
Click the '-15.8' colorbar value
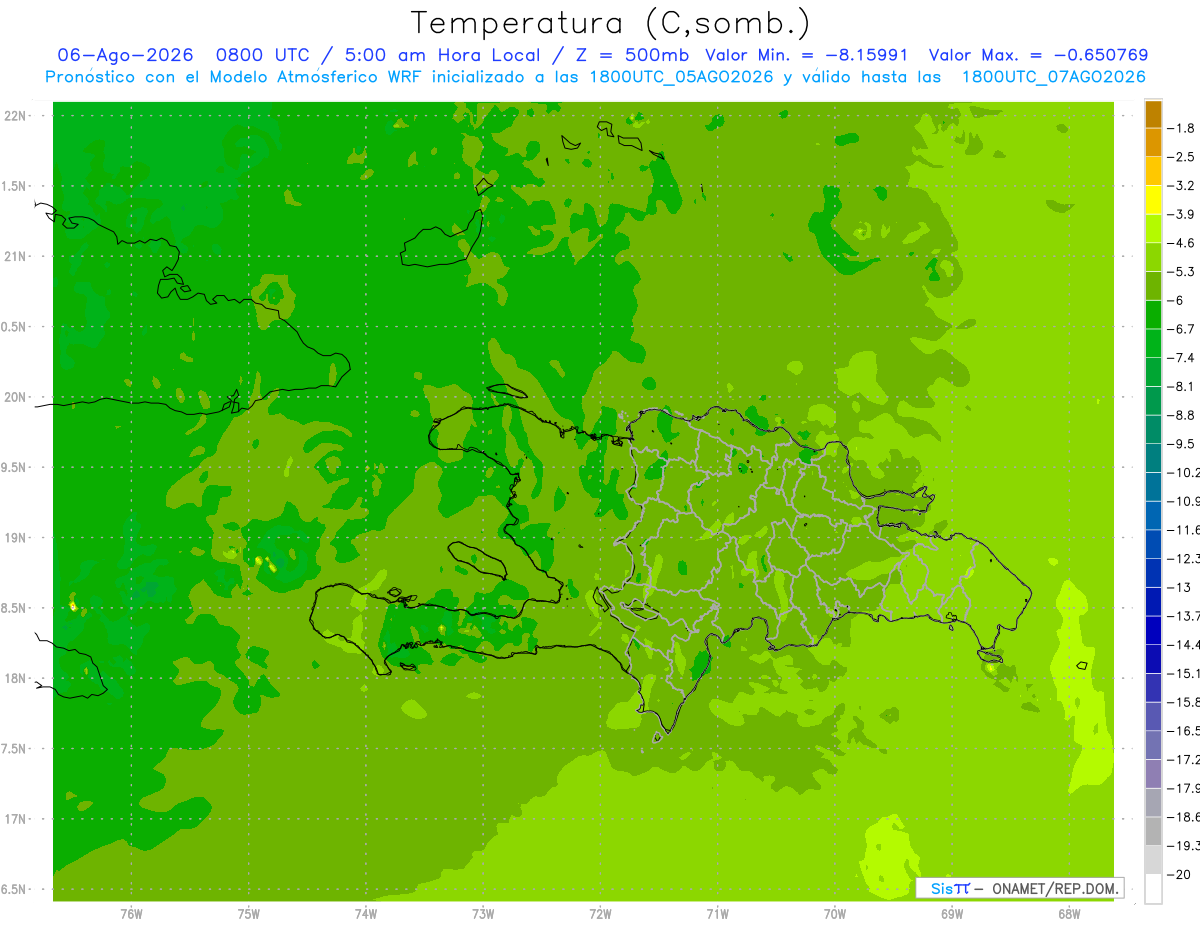point(1184,702)
